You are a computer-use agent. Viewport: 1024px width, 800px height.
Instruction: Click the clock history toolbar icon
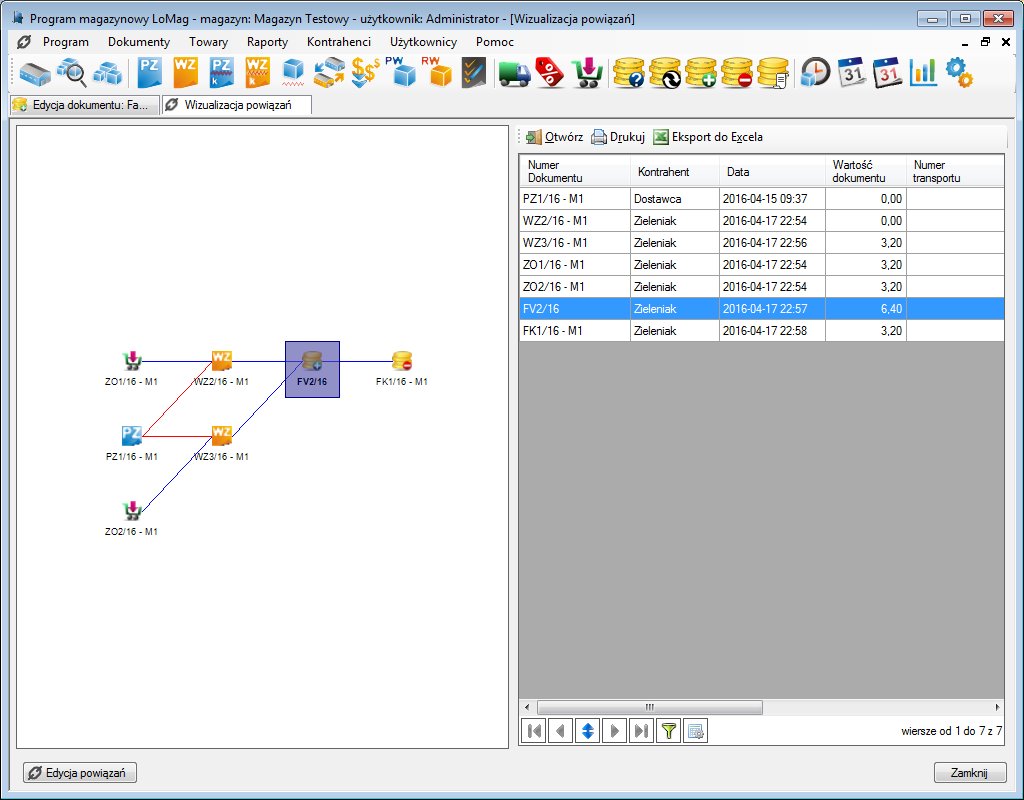tap(816, 73)
